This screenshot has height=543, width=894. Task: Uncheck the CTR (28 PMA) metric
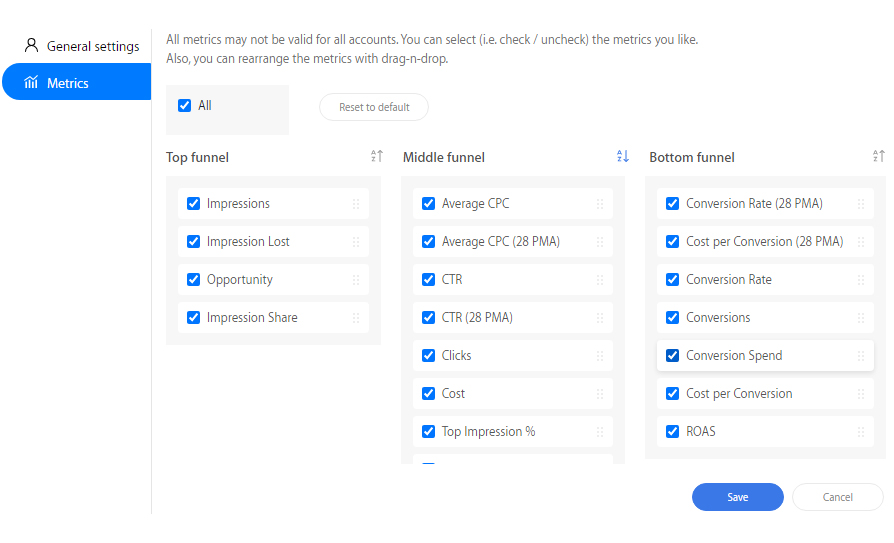click(428, 318)
